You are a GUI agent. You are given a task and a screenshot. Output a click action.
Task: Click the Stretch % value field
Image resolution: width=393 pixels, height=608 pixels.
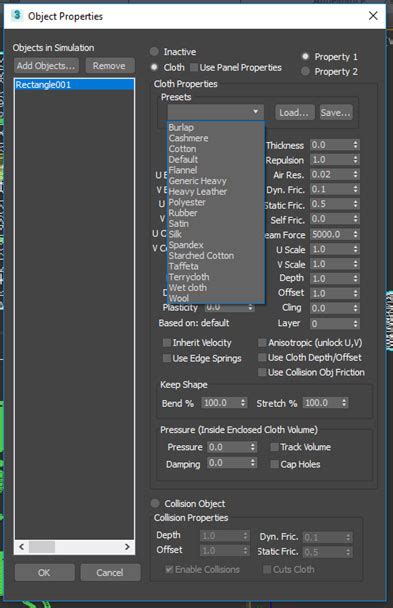pos(322,403)
